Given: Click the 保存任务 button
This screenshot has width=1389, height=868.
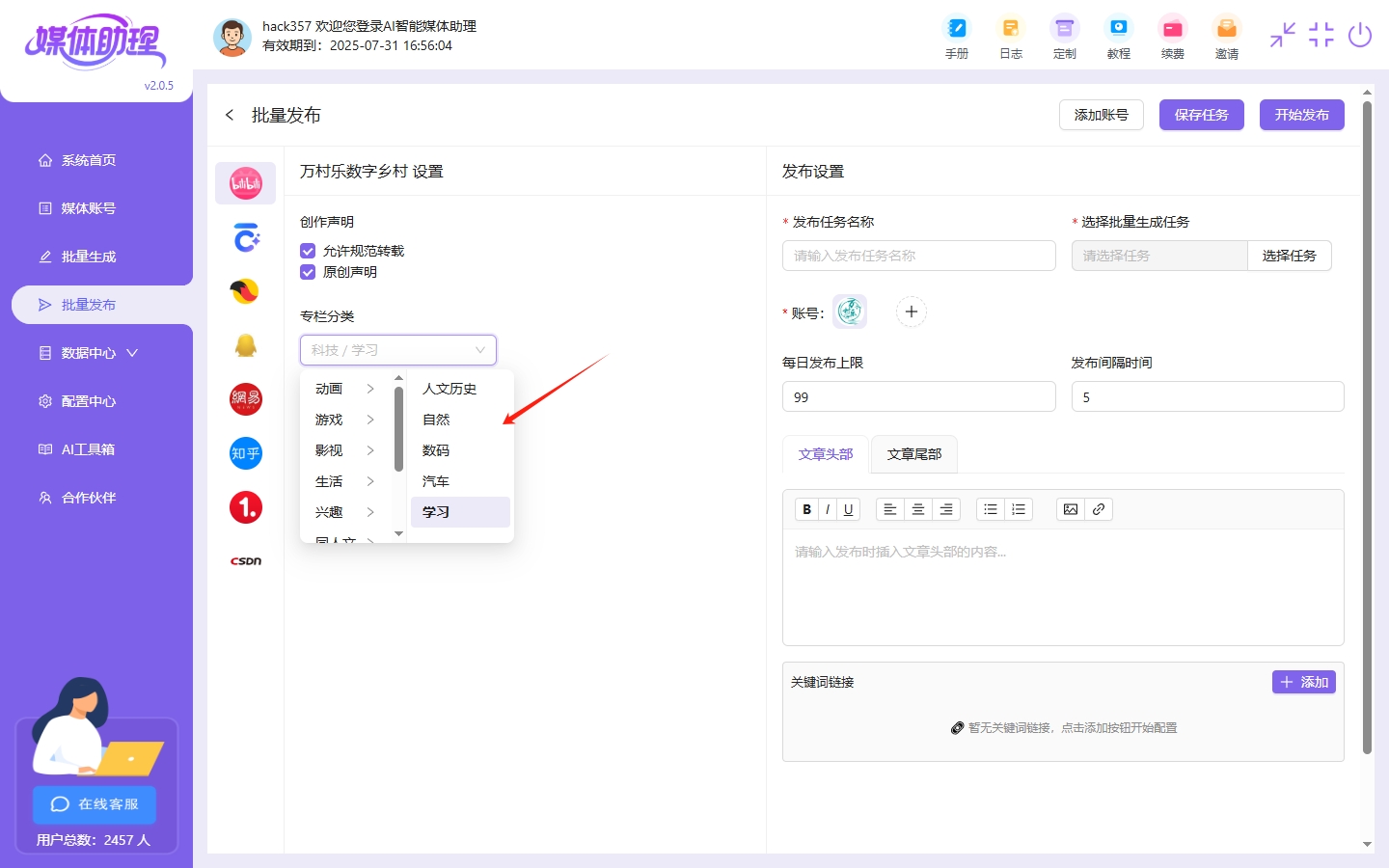Looking at the screenshot, I should [1201, 115].
